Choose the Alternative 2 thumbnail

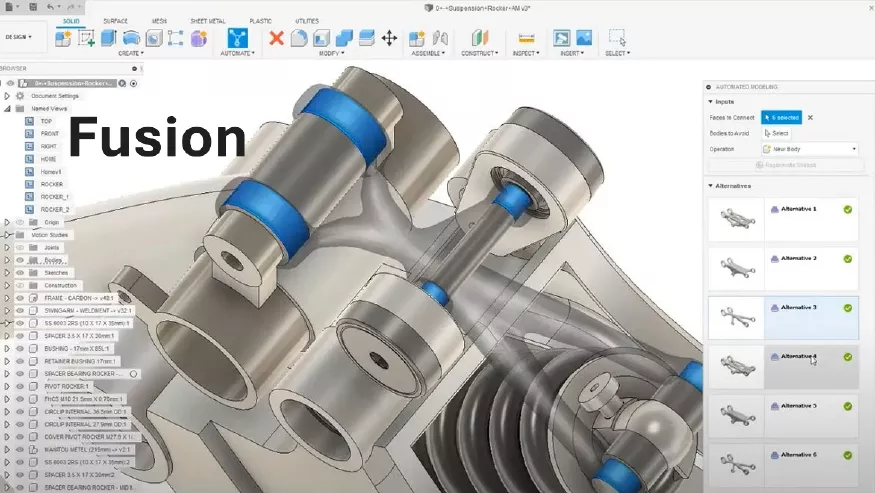tap(736, 268)
